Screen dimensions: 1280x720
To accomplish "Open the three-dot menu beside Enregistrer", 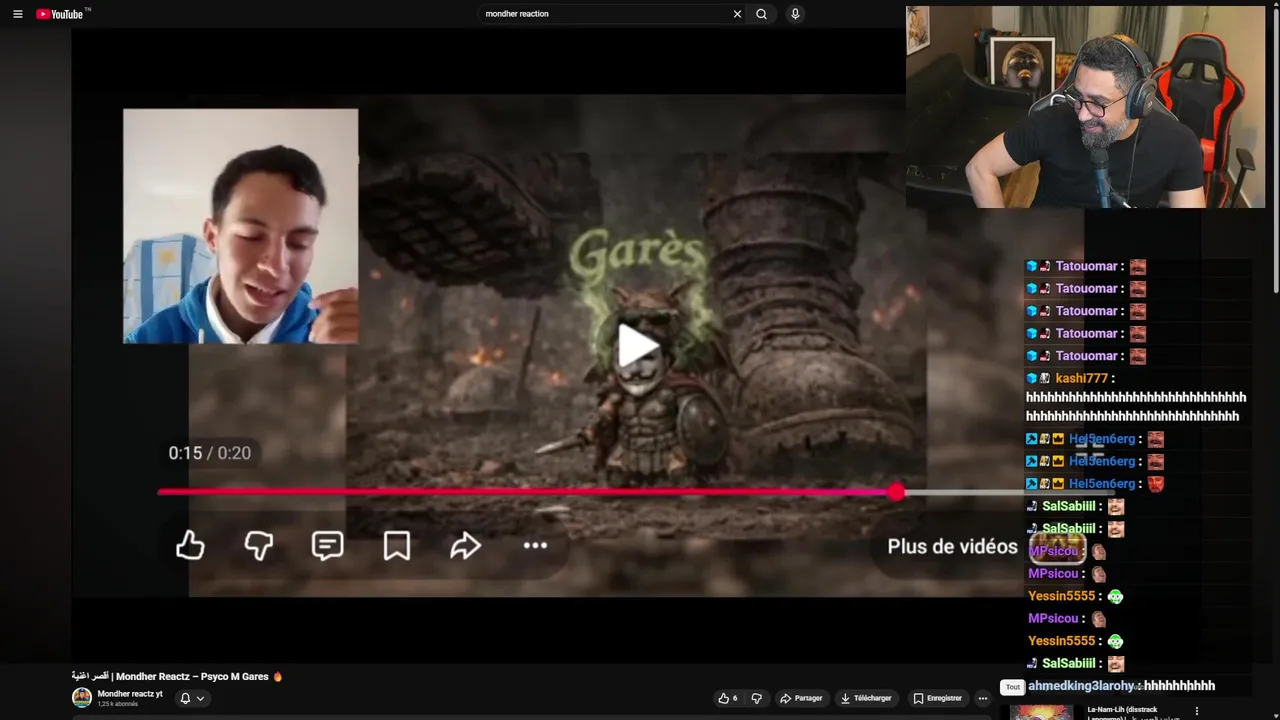I will [x=983, y=698].
